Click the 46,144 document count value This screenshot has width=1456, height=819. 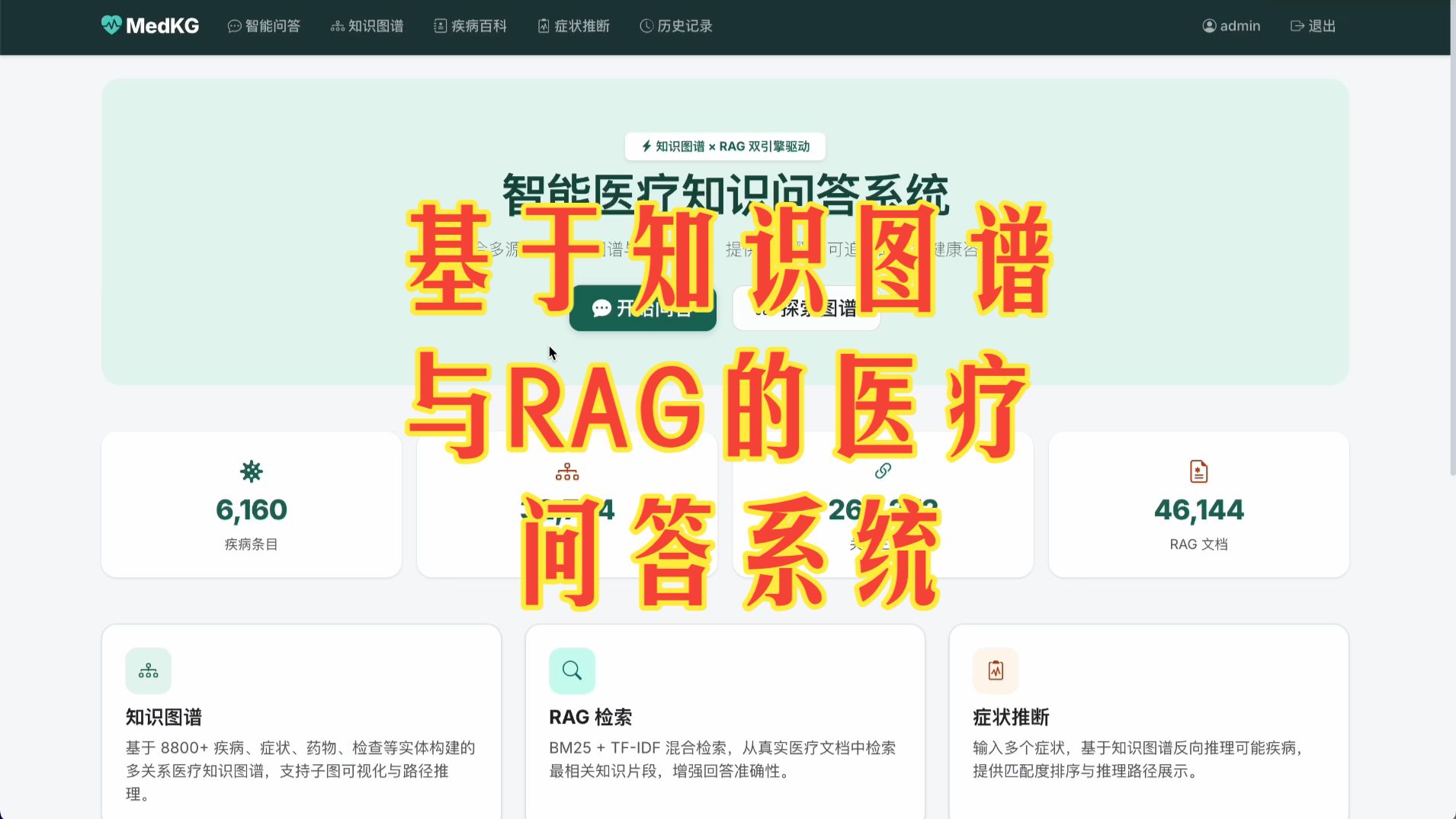(x=1198, y=509)
